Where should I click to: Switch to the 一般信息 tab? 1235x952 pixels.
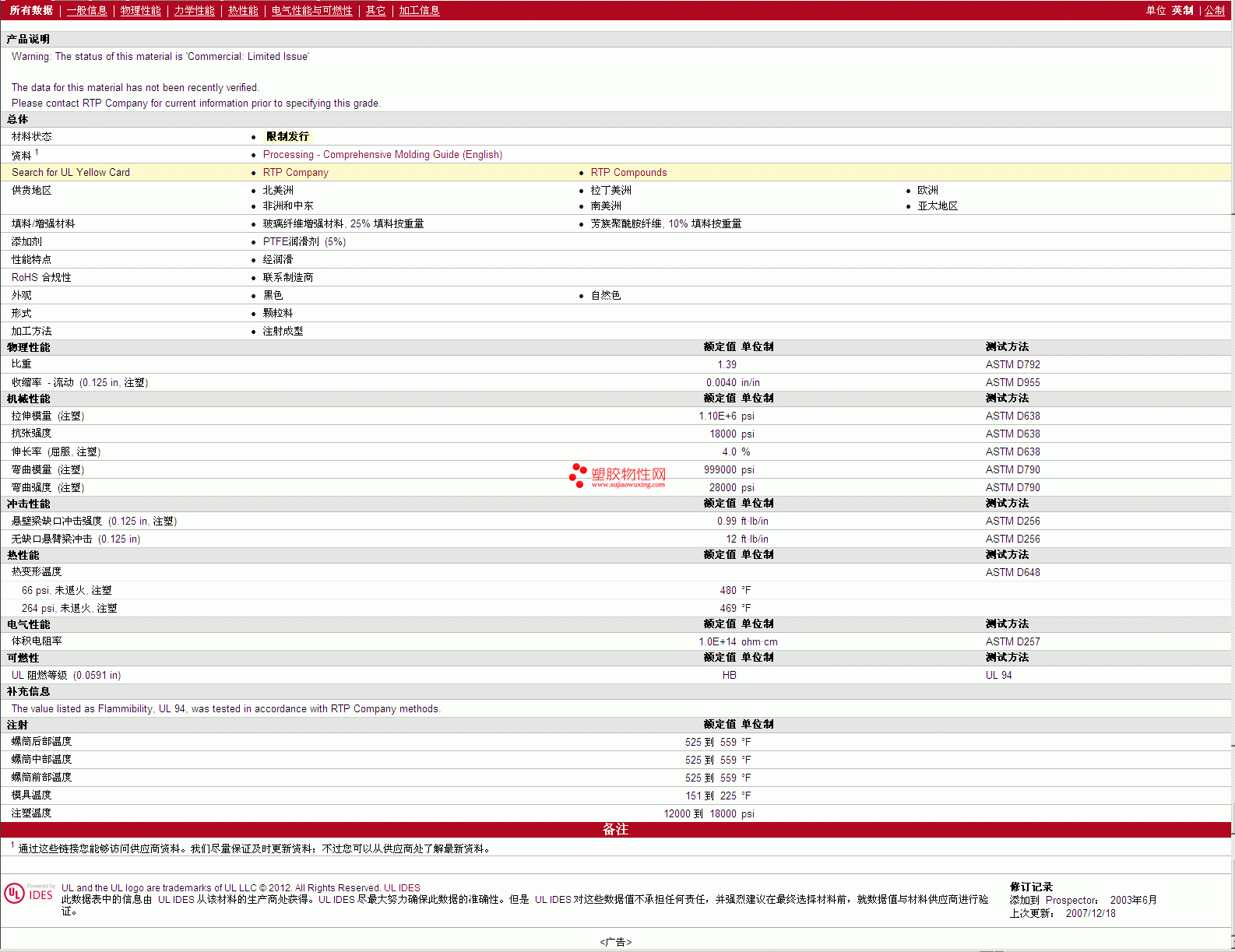(86, 10)
